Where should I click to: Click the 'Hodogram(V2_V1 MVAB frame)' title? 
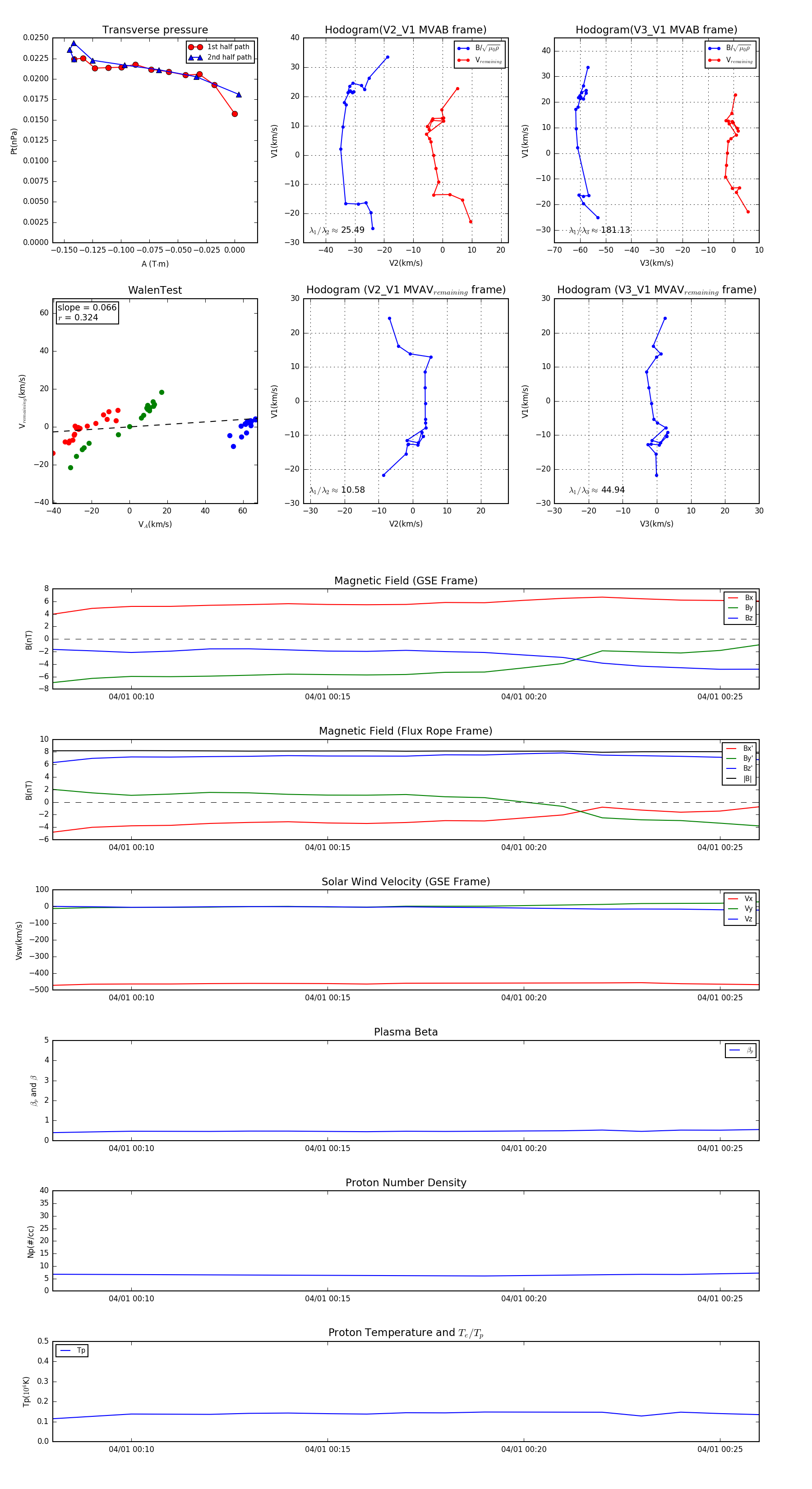click(406, 30)
